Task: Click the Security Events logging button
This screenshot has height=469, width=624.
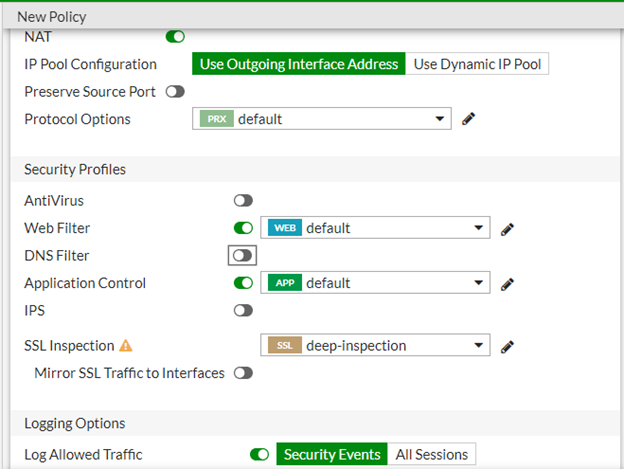Action: click(332, 454)
